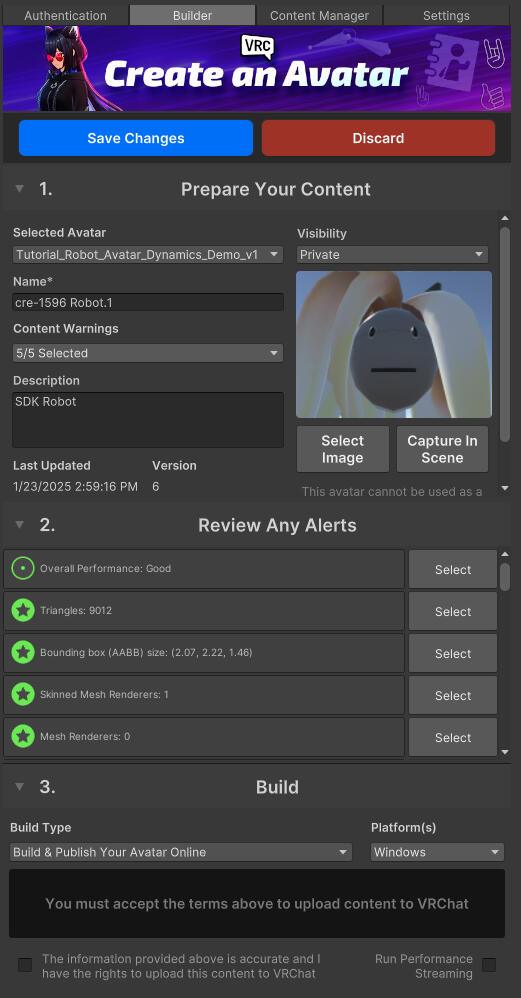Open the Settings tab
The image size is (521, 998).
447,15
